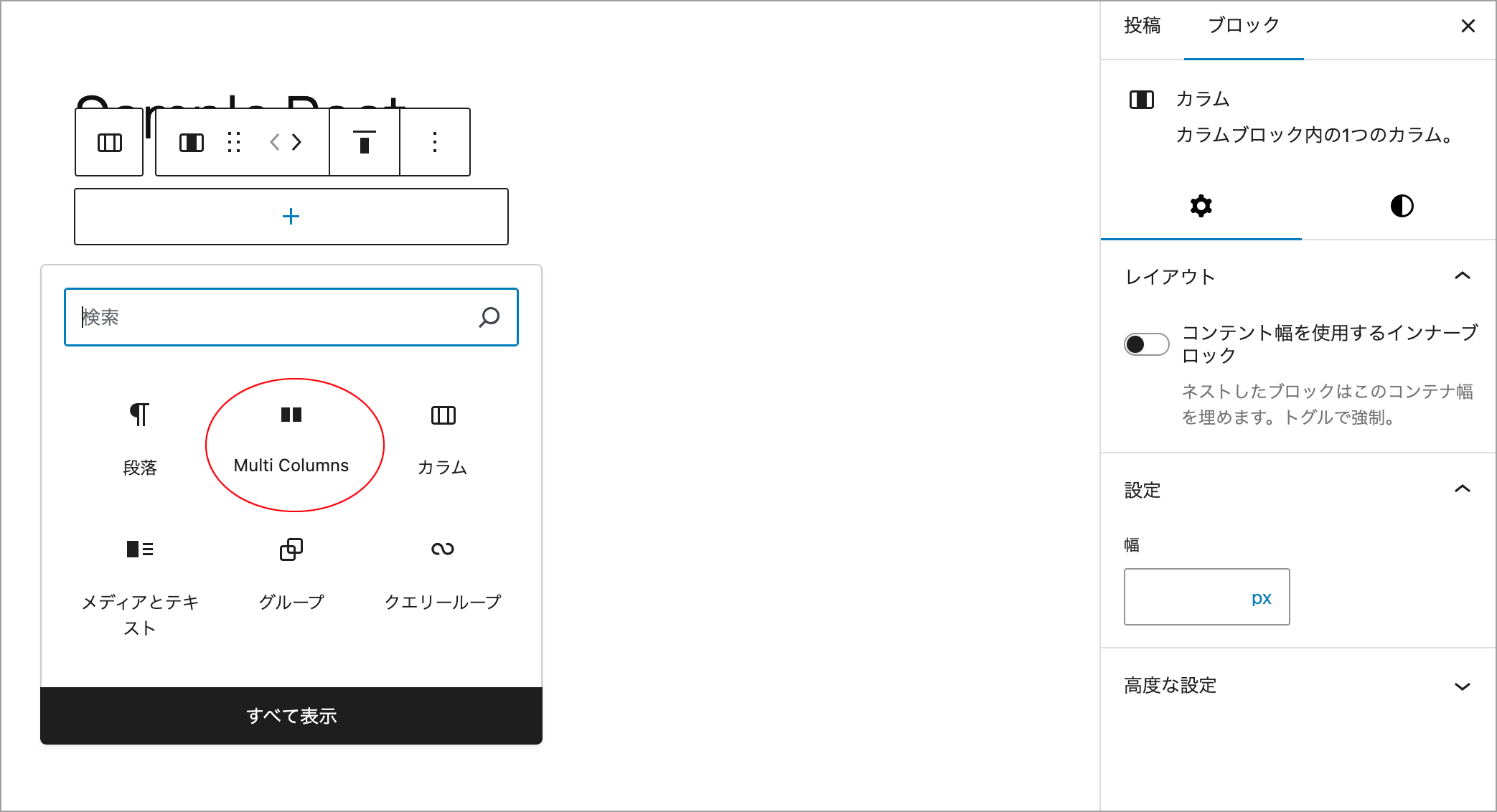Open block options three-dot menu
This screenshot has height=812, width=1497.
(434, 142)
